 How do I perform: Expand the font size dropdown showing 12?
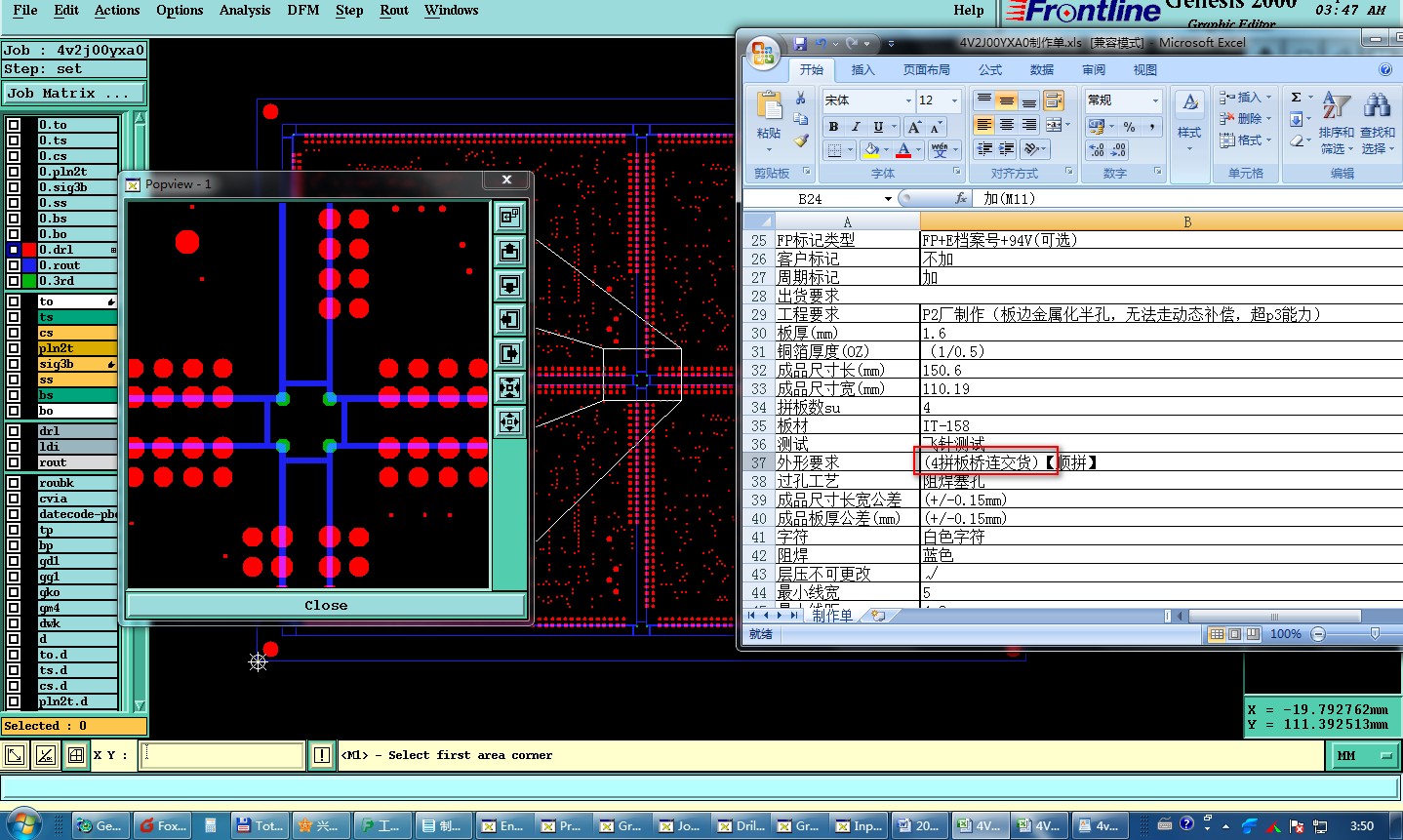click(954, 100)
